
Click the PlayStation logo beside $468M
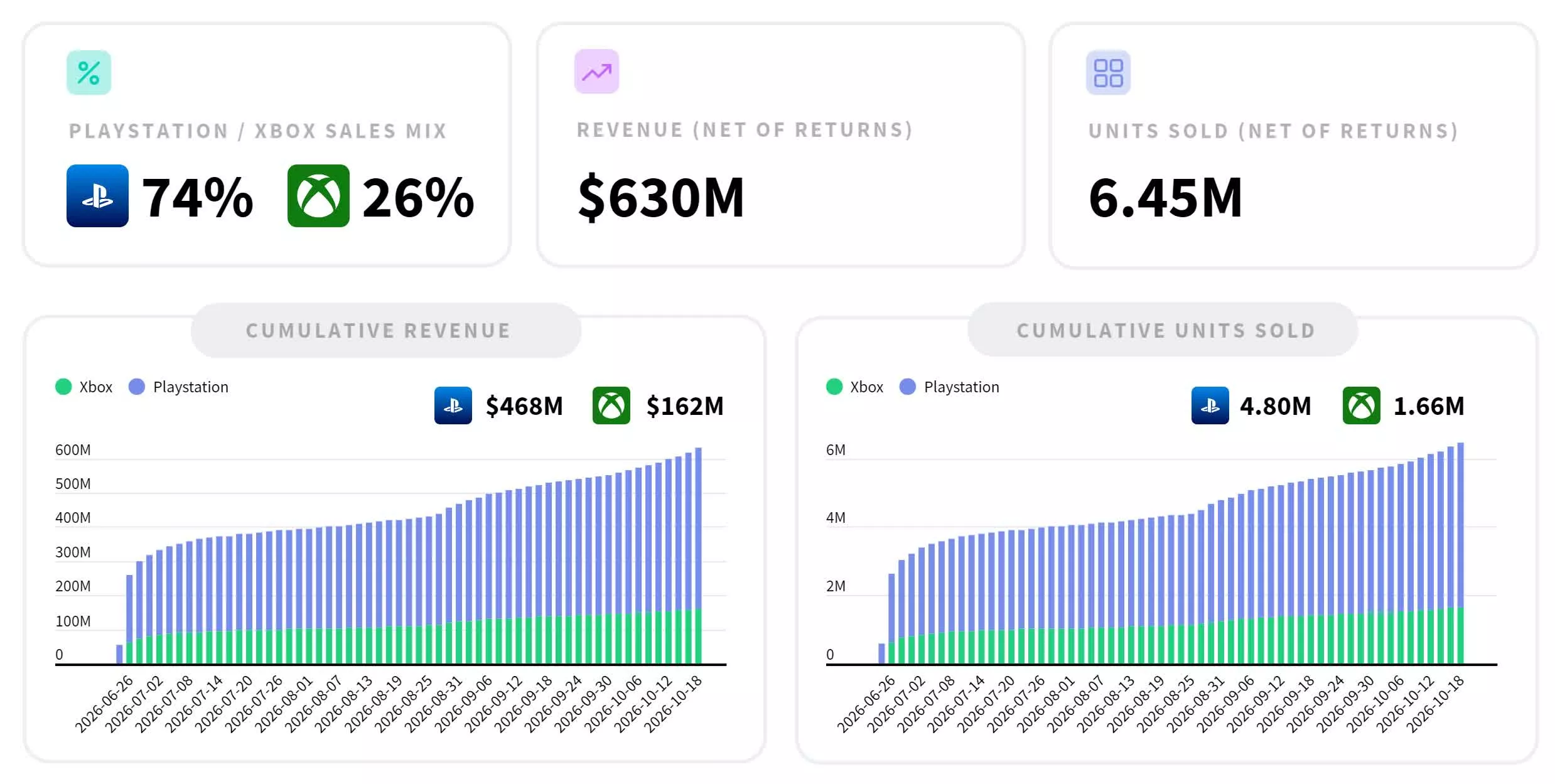(x=453, y=405)
